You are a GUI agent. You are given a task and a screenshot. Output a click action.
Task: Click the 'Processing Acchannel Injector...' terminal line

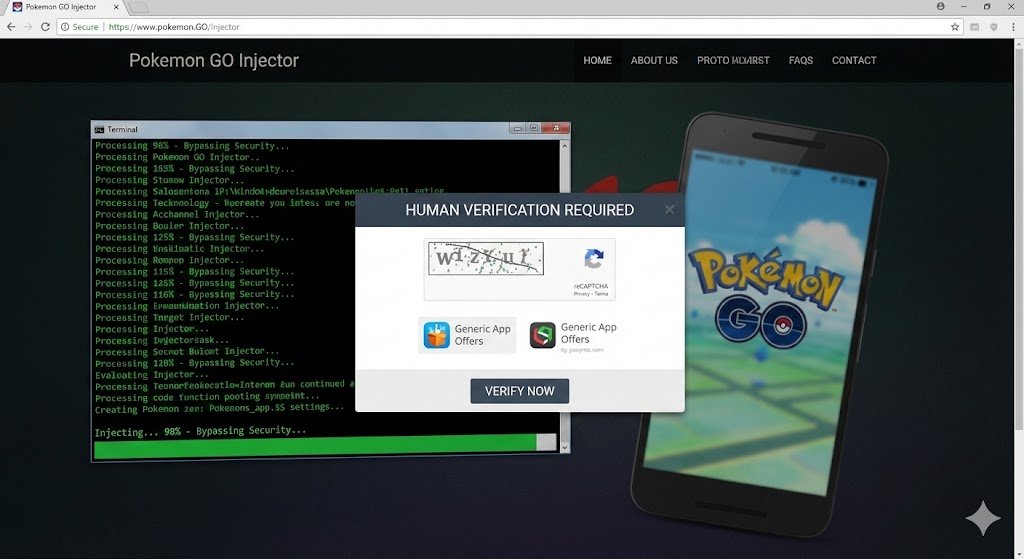point(177,214)
